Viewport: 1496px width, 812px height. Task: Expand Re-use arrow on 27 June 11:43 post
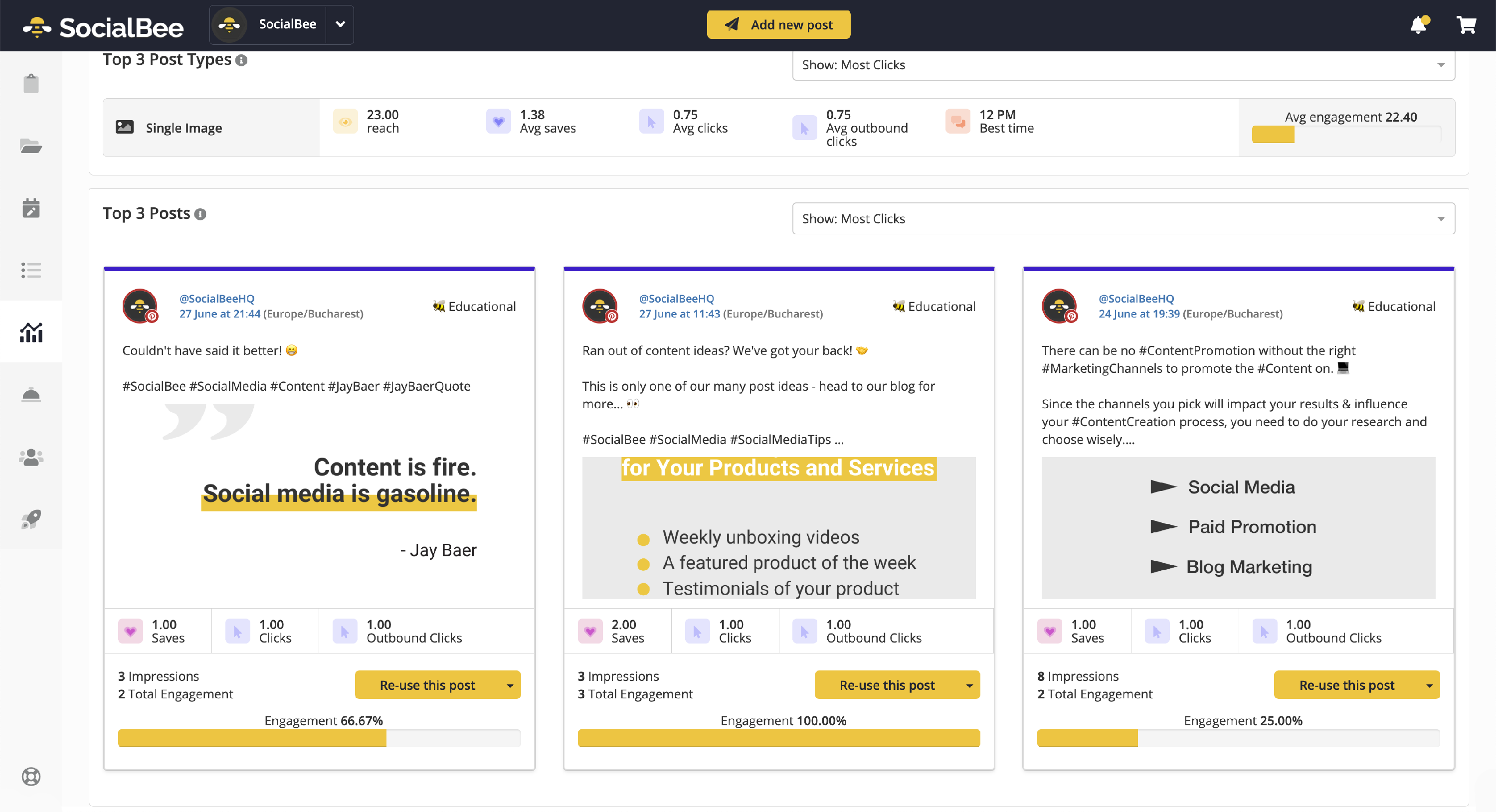click(969, 685)
